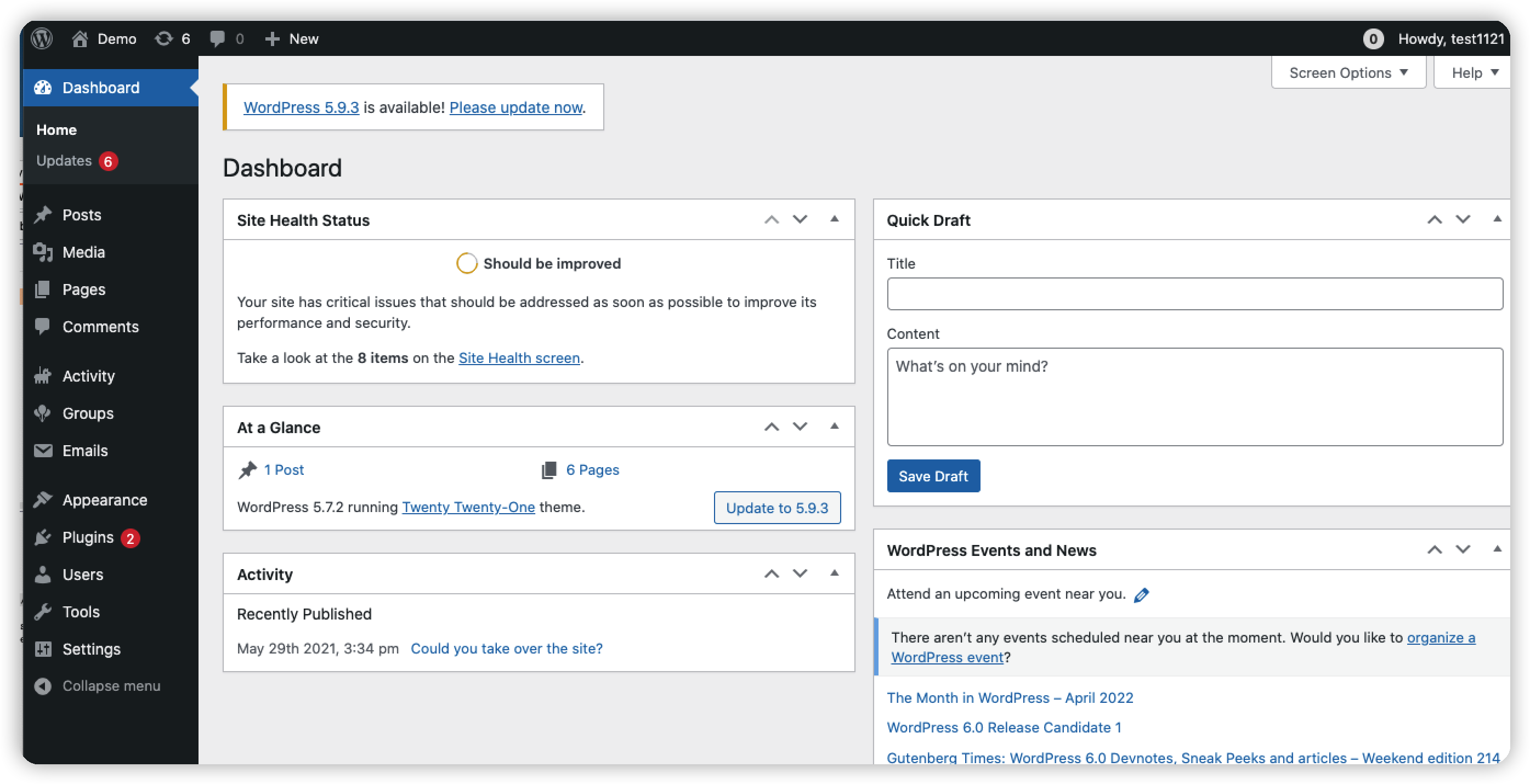
Task: Collapse the At a Glance widget
Action: (834, 427)
